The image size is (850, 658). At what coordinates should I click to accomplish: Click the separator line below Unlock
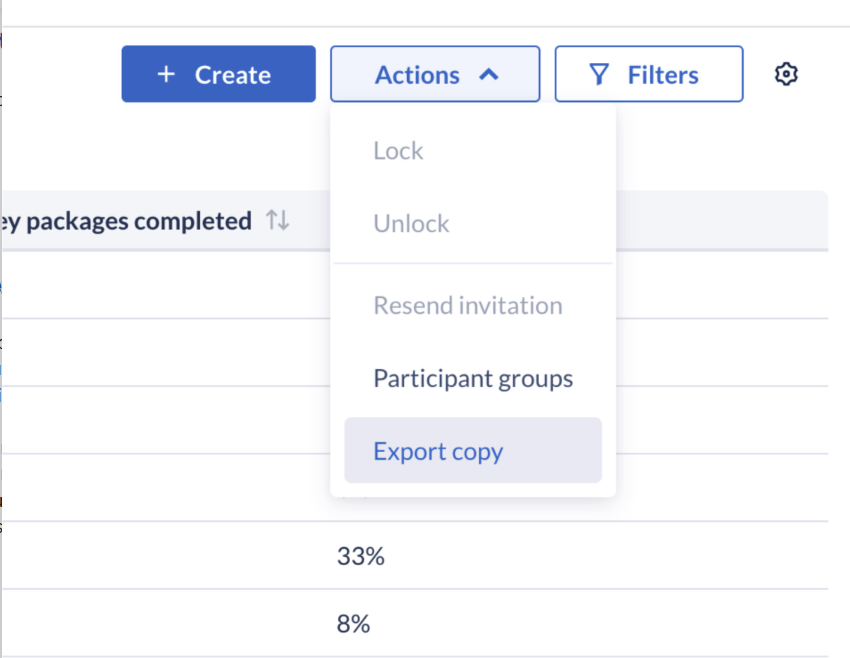[473, 263]
